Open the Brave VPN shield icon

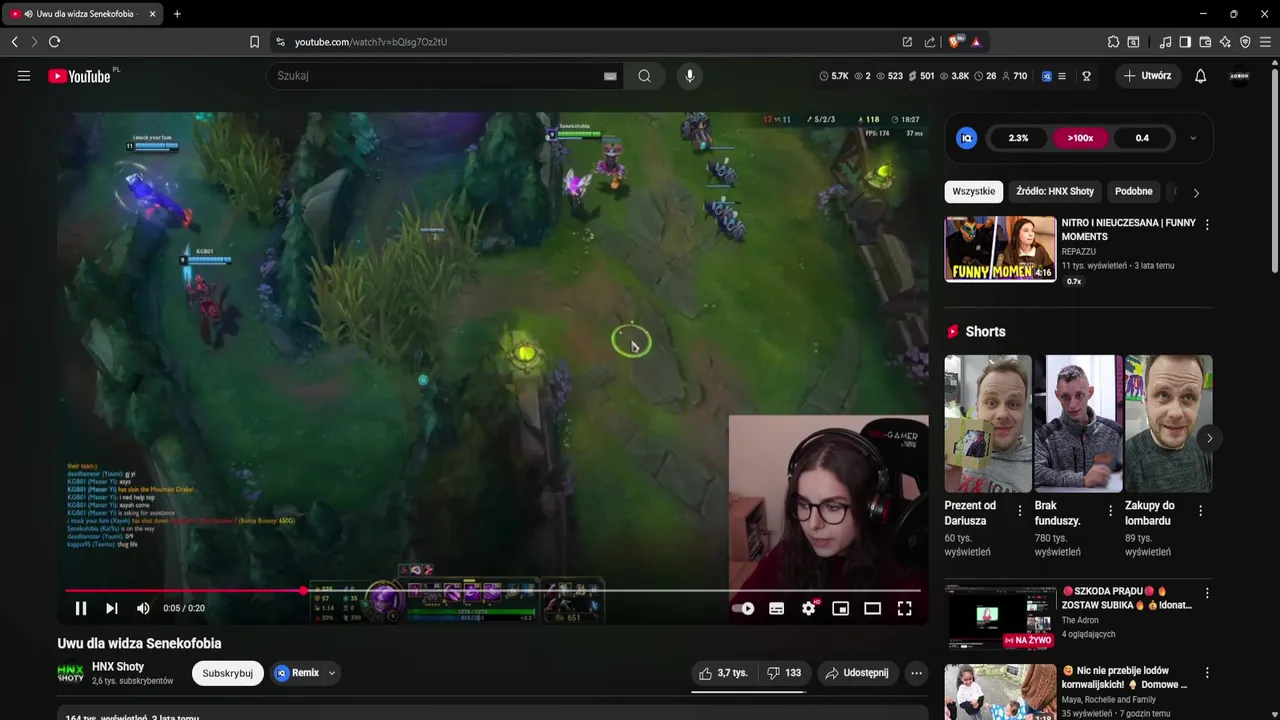1245,42
